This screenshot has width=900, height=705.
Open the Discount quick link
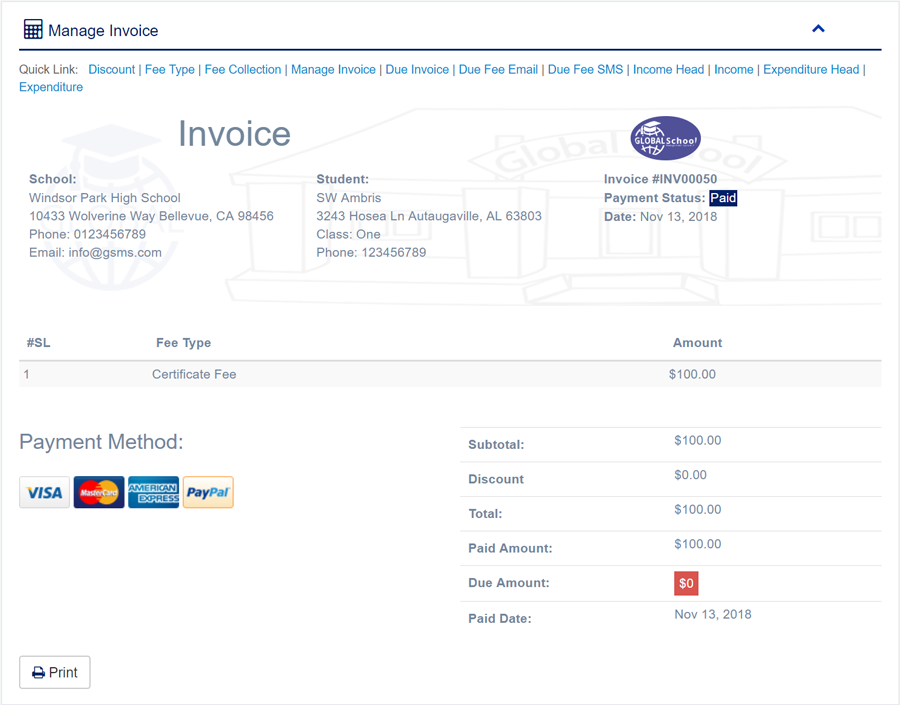[x=111, y=69]
